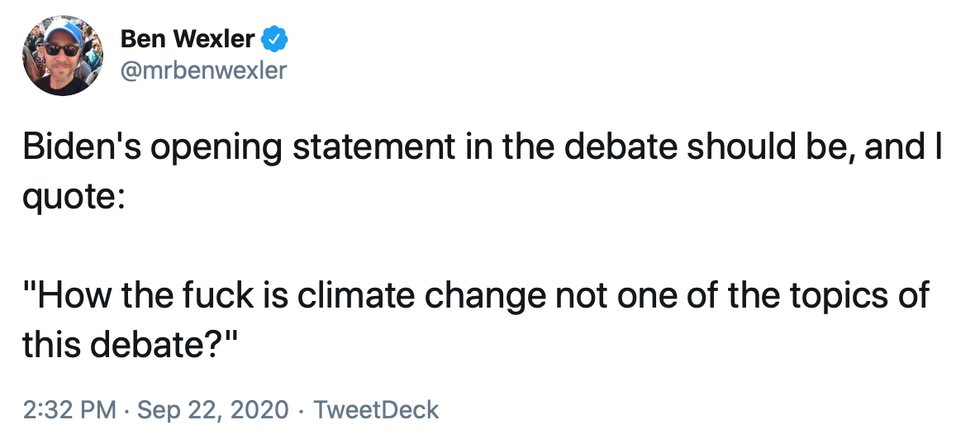Open the @mrbenwexler handle link

click(x=203, y=72)
